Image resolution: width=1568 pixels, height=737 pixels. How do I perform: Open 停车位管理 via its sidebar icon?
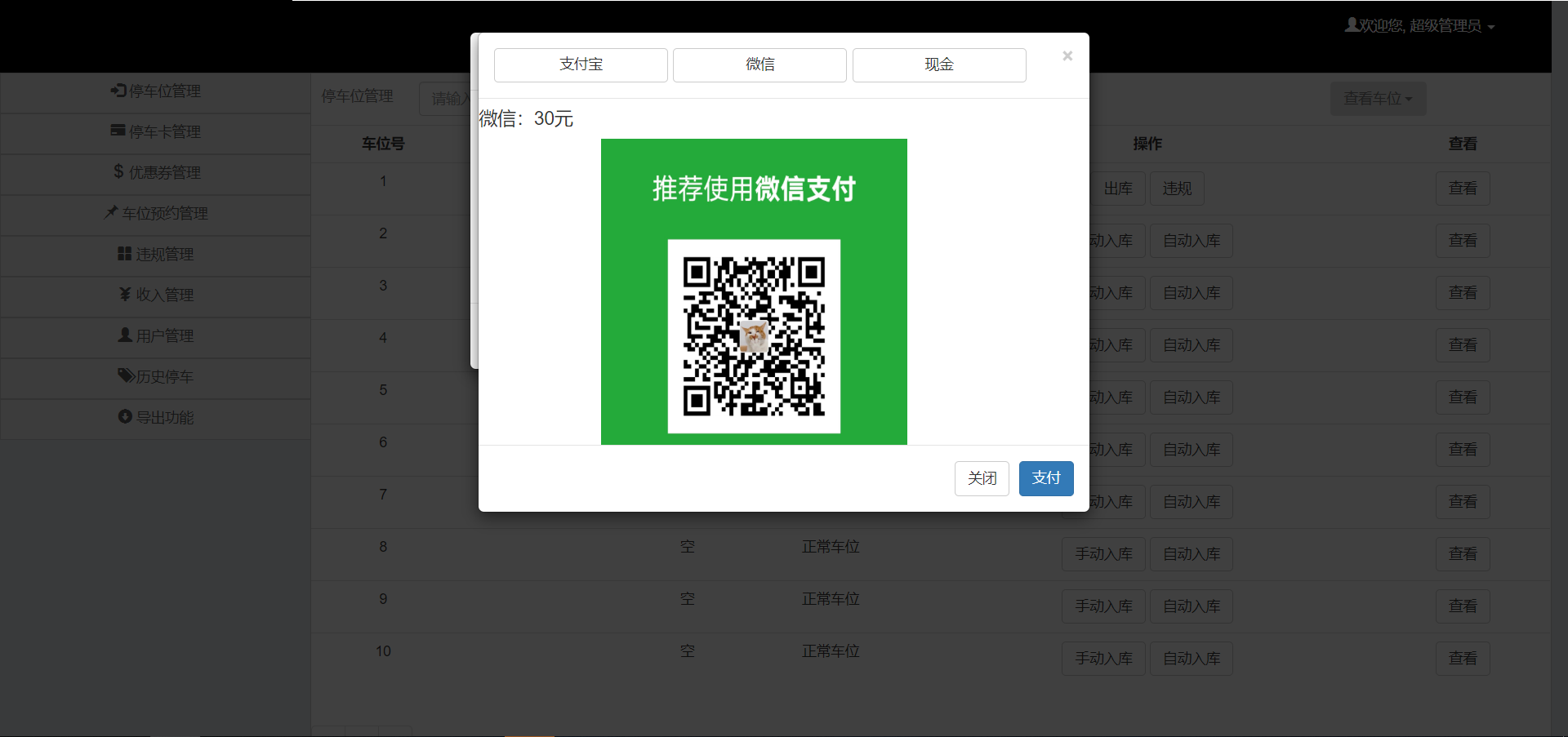pos(118,91)
